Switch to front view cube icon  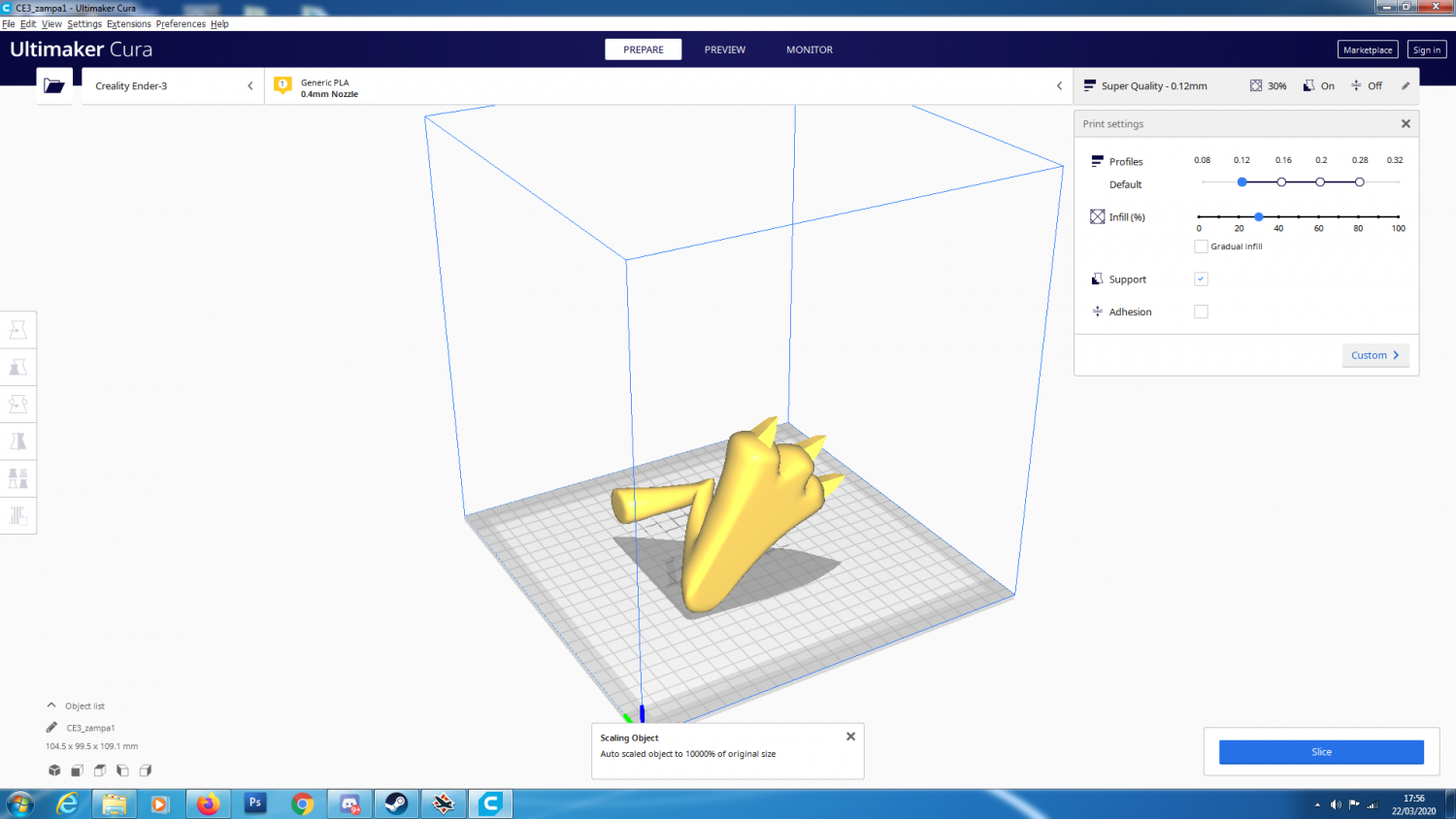[77, 770]
